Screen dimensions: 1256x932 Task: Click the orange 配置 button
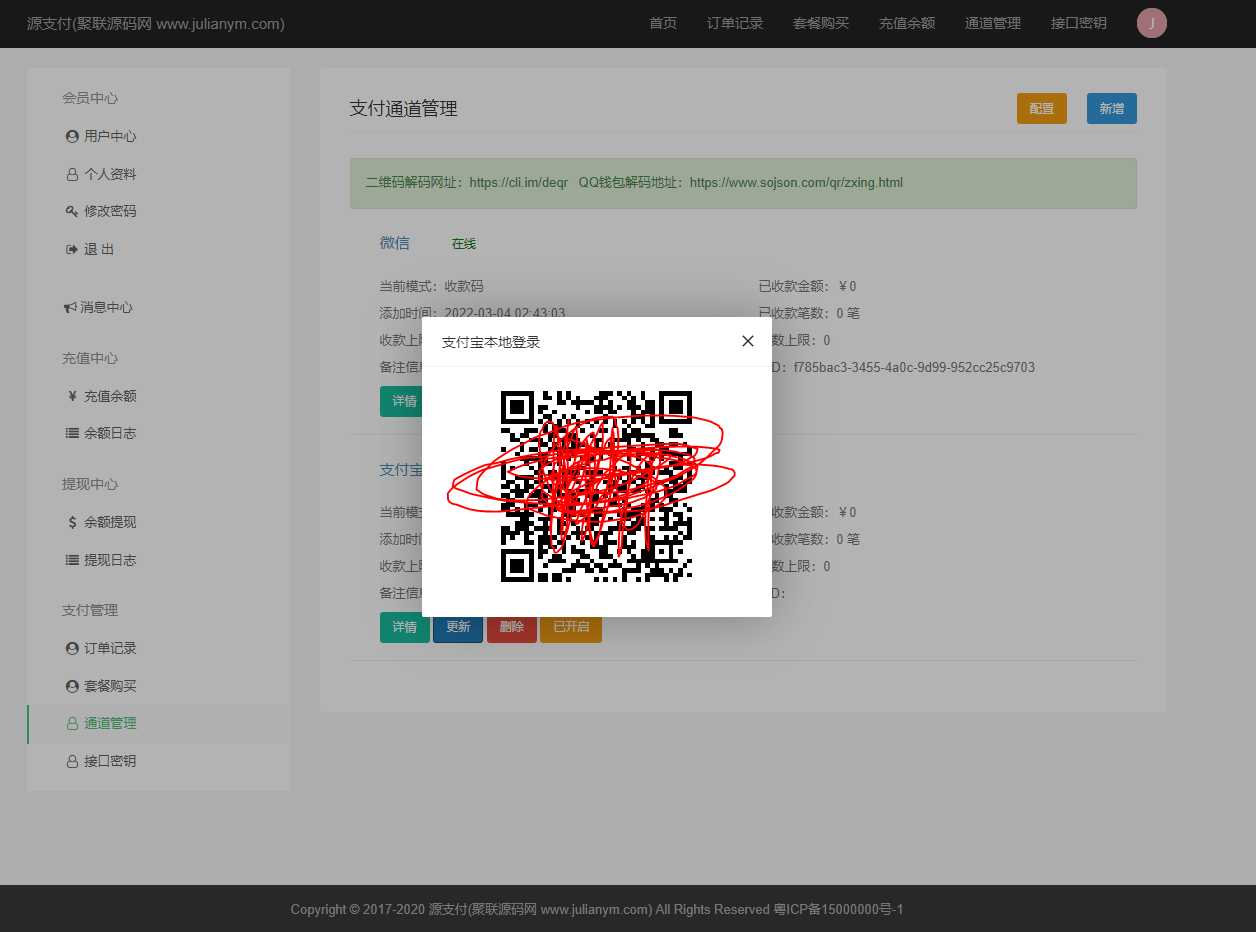click(1042, 108)
